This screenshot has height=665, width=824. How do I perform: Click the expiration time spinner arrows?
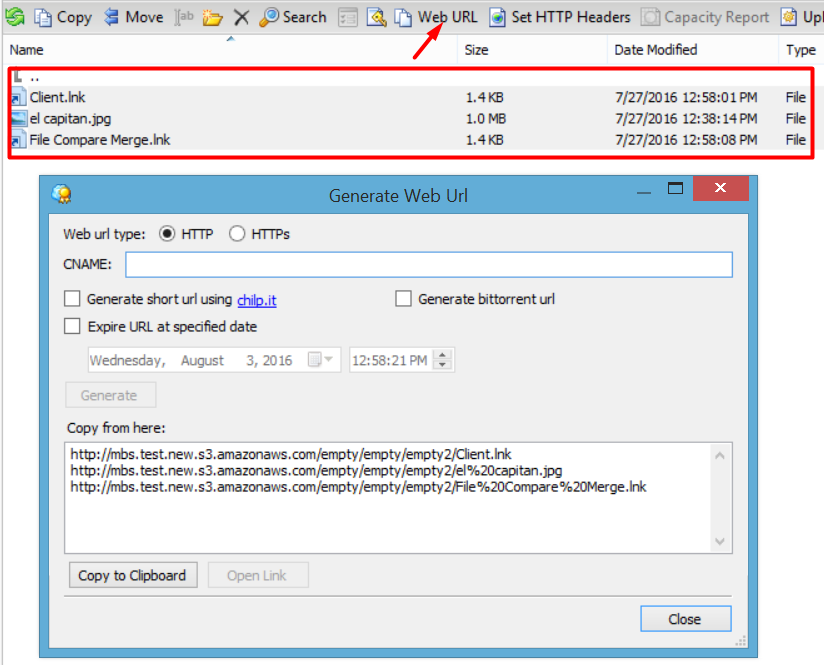click(444, 360)
